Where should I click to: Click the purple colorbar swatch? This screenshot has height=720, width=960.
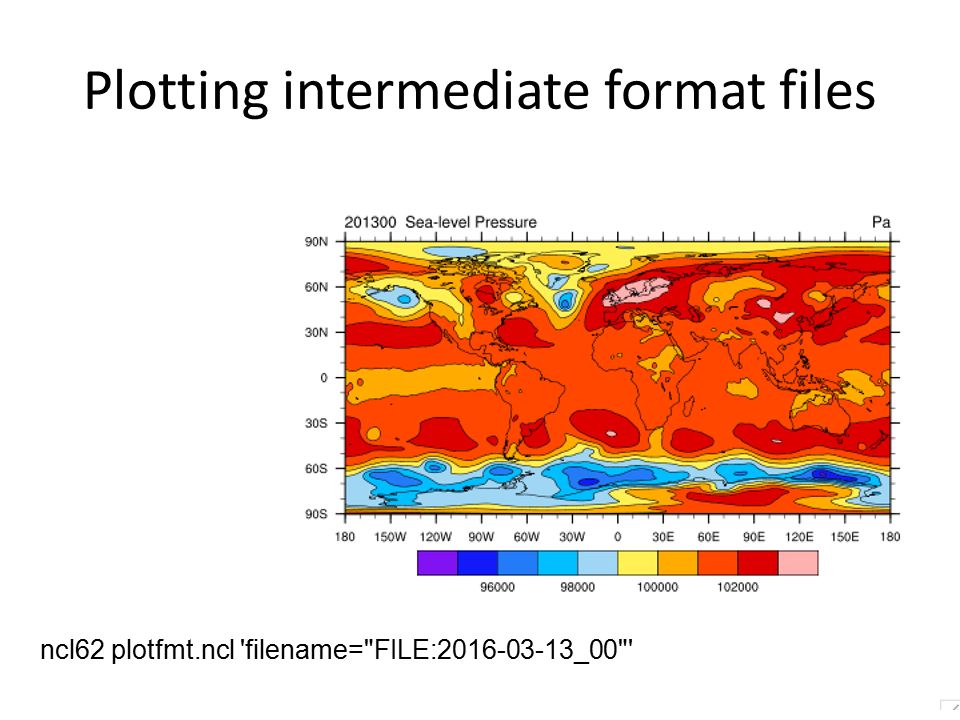click(x=437, y=563)
